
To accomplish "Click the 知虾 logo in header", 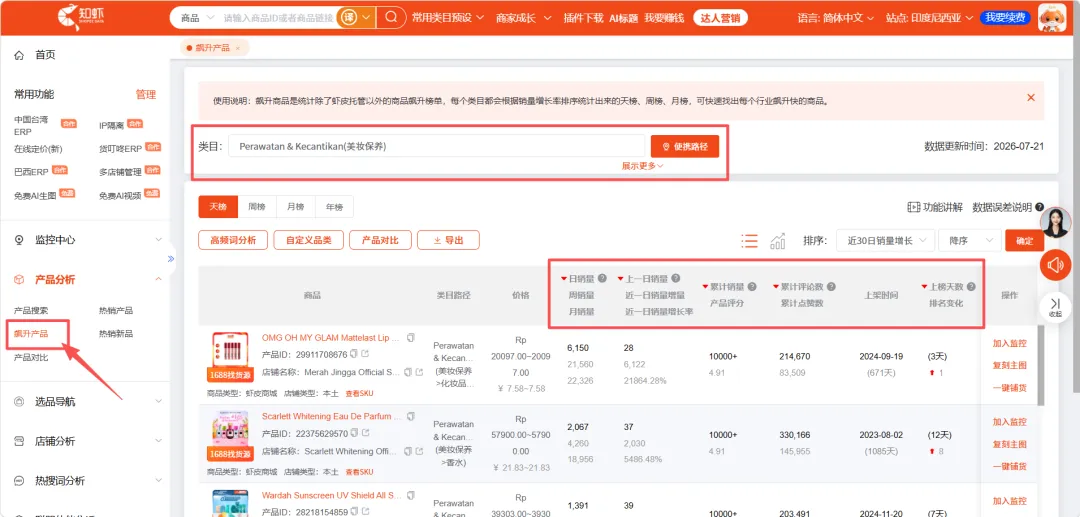I will [81, 17].
